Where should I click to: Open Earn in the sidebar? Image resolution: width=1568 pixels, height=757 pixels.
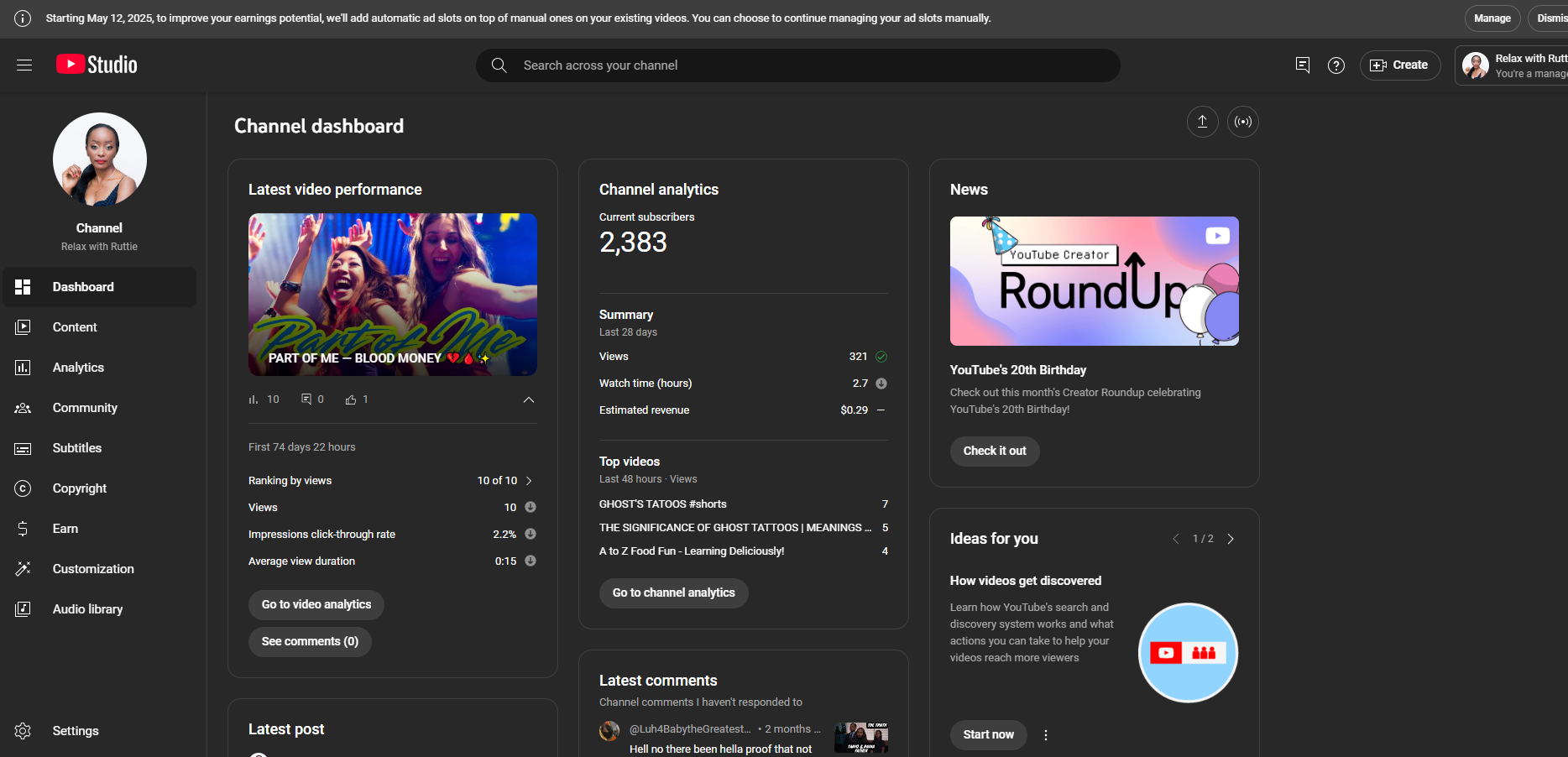point(100,529)
